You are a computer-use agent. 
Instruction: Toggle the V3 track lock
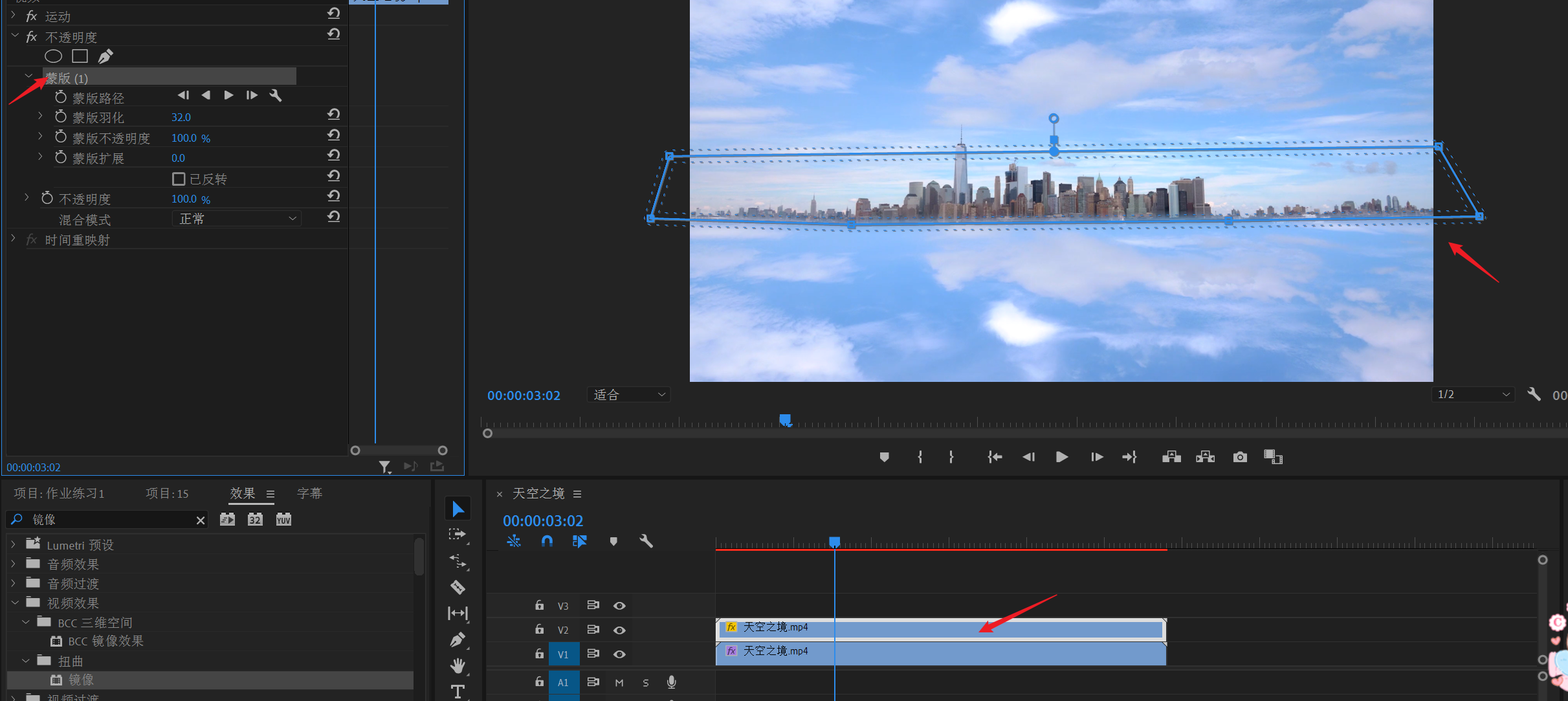[x=539, y=605]
